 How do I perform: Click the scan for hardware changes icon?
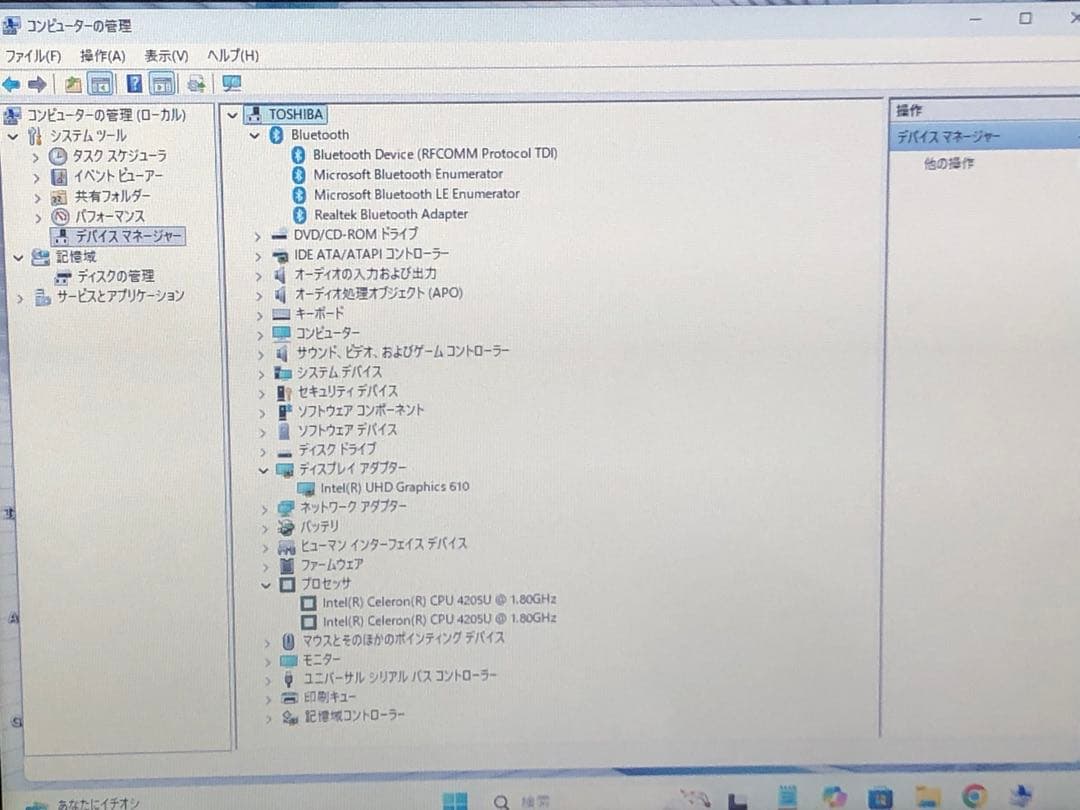[x=230, y=85]
